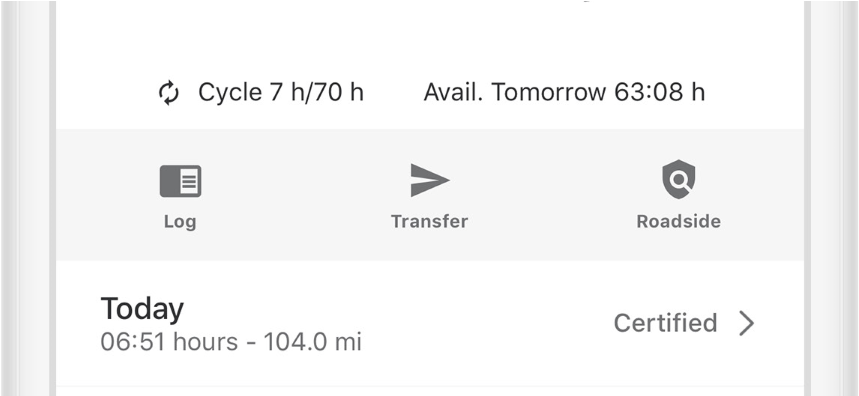Screen dimensions: 859x396
Task: Open the Roadside shield inspection icon
Action: coord(678,180)
